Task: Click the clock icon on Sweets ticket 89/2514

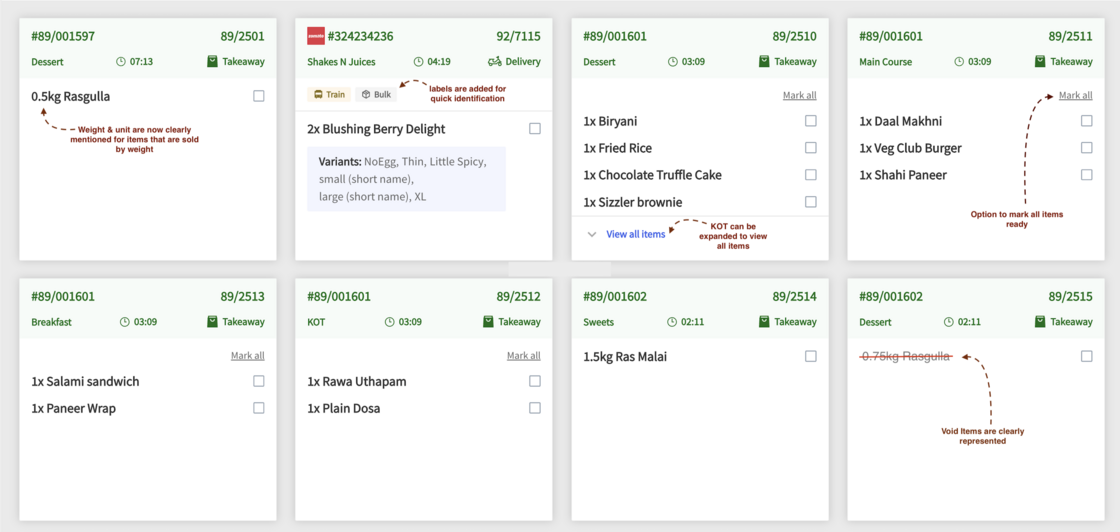Action: click(x=673, y=322)
